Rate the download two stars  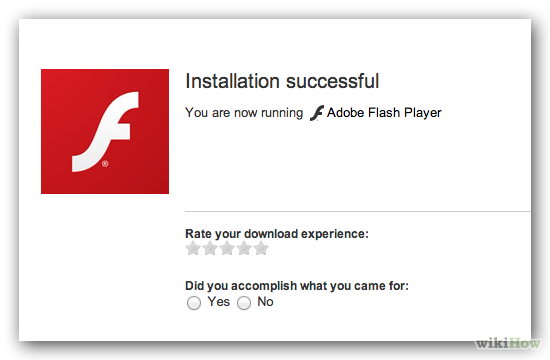[x=210, y=248]
